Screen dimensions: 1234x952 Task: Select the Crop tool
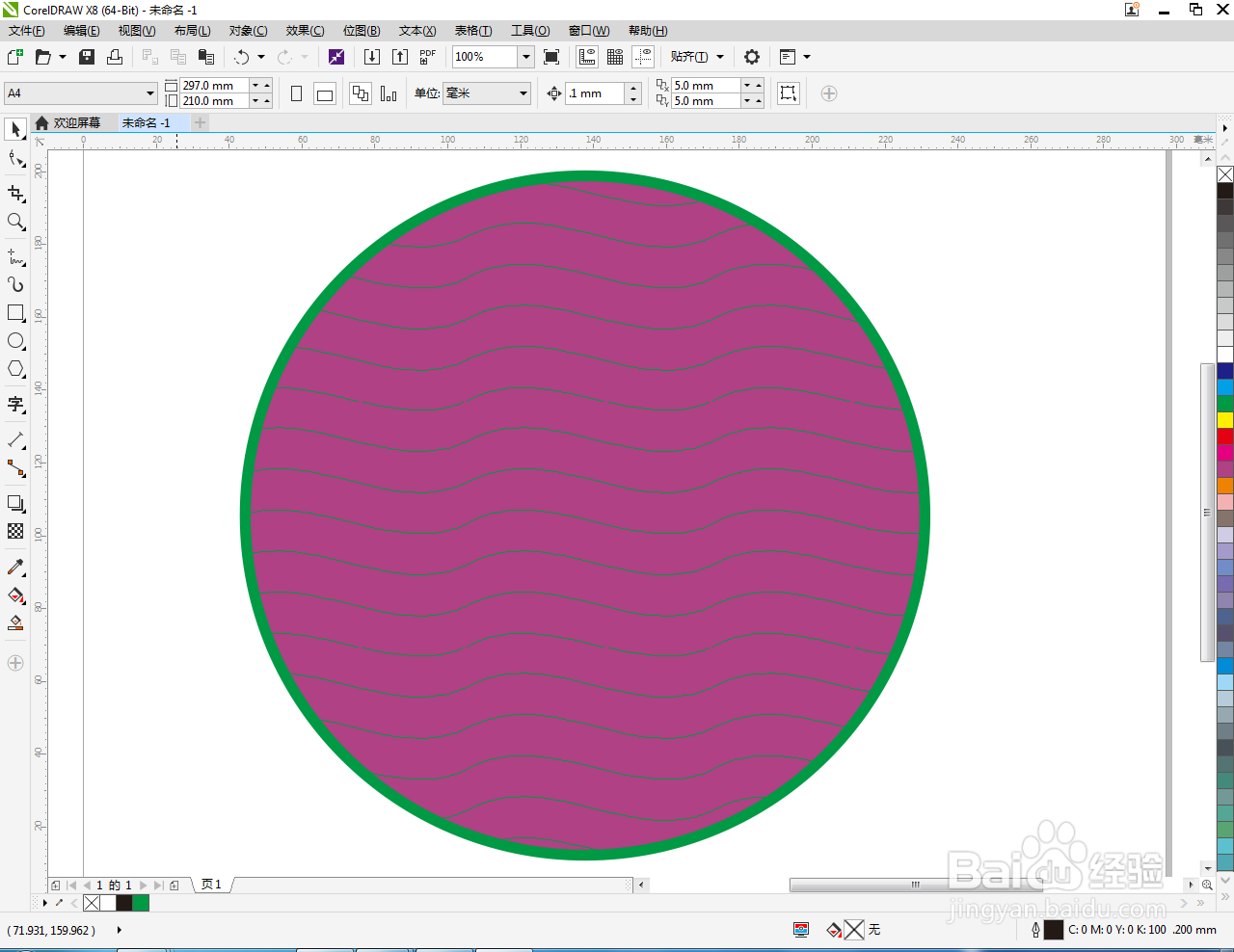[15, 193]
